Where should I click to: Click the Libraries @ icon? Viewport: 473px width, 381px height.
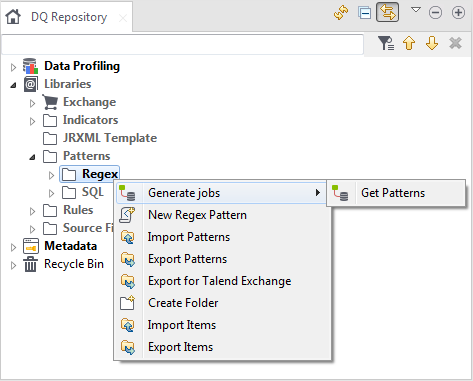pos(30,84)
